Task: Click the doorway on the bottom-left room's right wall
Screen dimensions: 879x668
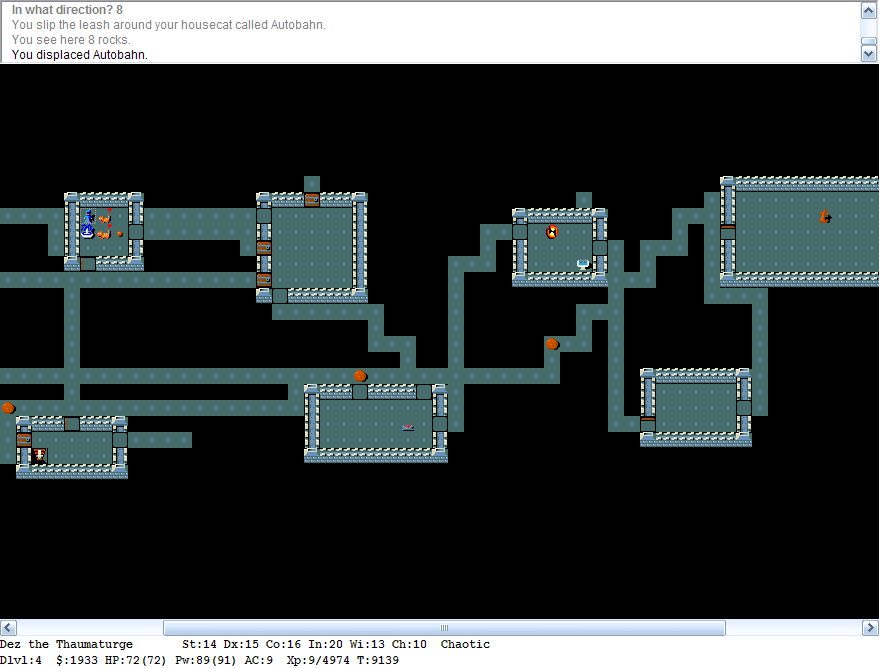Action: pyautogui.click(x=120, y=439)
